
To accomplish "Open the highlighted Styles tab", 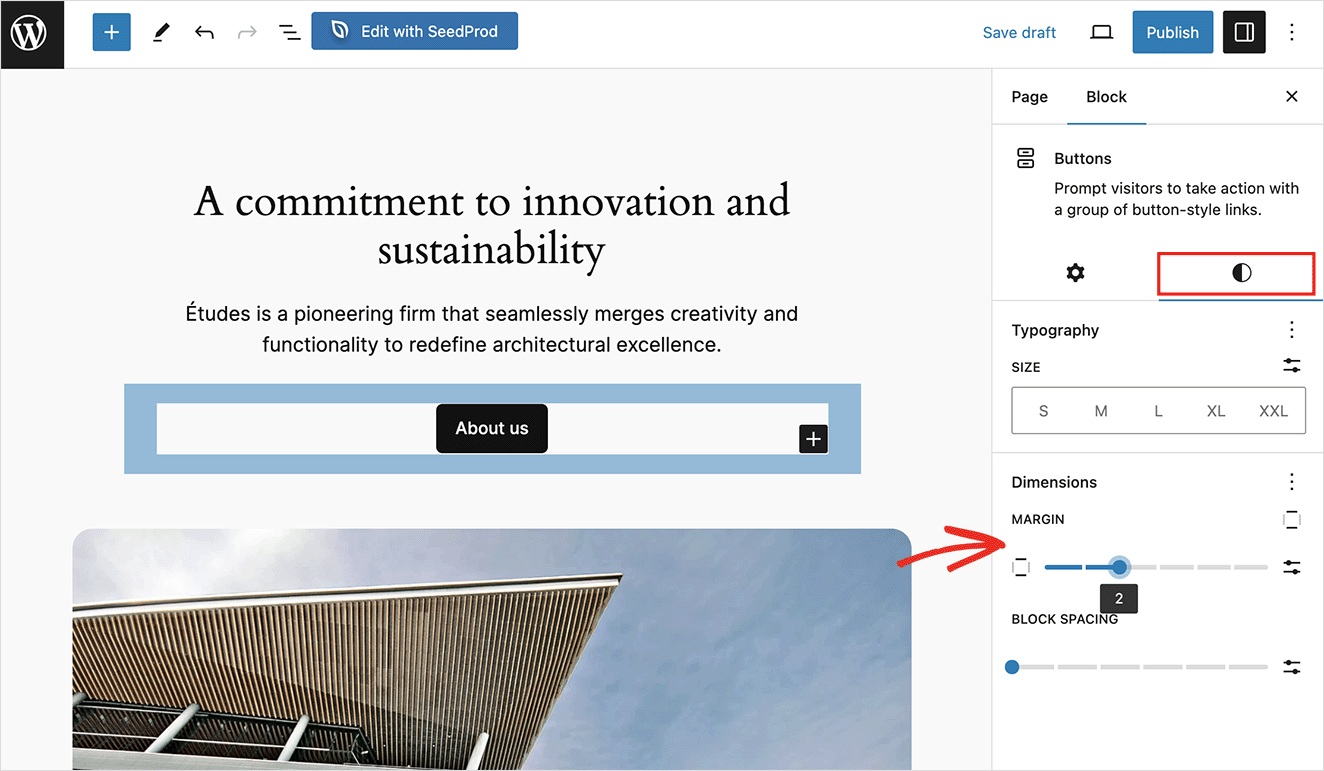I will click(1236, 272).
